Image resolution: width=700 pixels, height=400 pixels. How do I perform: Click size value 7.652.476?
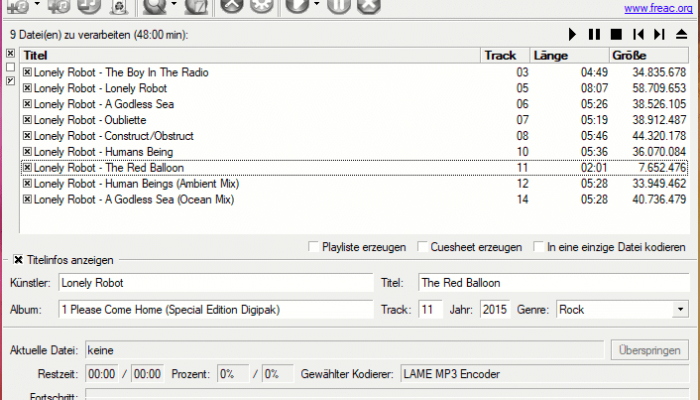tap(662, 167)
